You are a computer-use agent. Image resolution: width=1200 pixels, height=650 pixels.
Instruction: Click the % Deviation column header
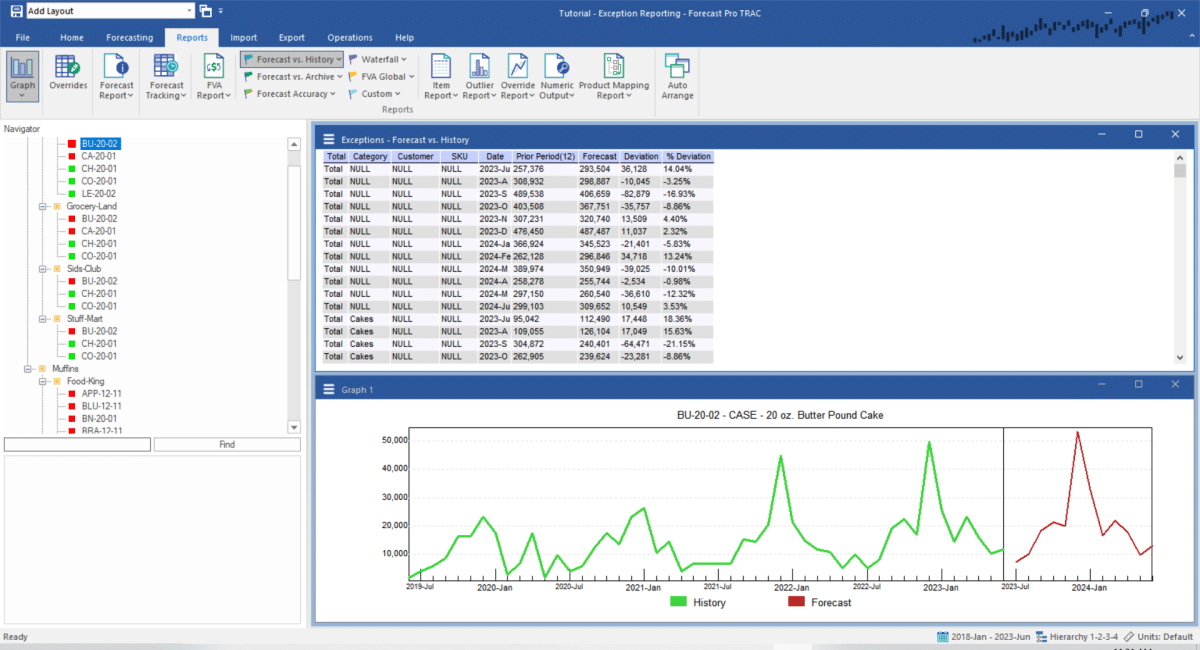tap(688, 157)
